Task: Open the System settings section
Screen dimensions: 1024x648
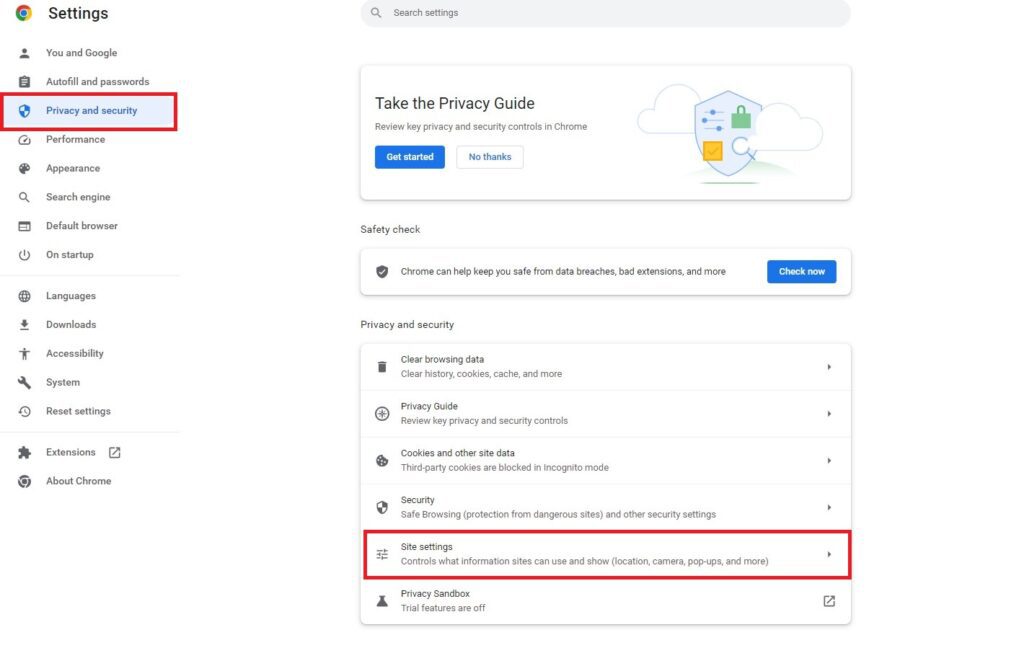Action: pos(63,382)
